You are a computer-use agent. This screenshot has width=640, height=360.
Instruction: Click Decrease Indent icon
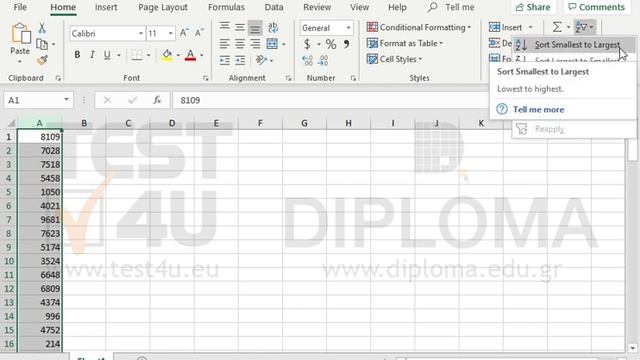coord(224,60)
